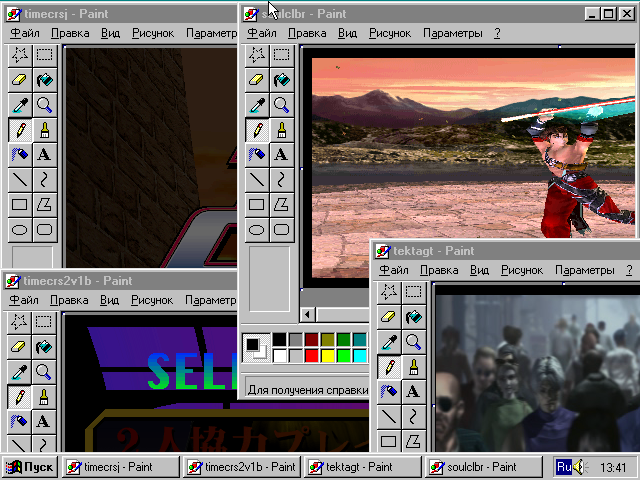This screenshot has width=640, height=480.
Task: Switch to timecrs2v1b - Paint taskbar button
Action: pyautogui.click(x=242, y=467)
